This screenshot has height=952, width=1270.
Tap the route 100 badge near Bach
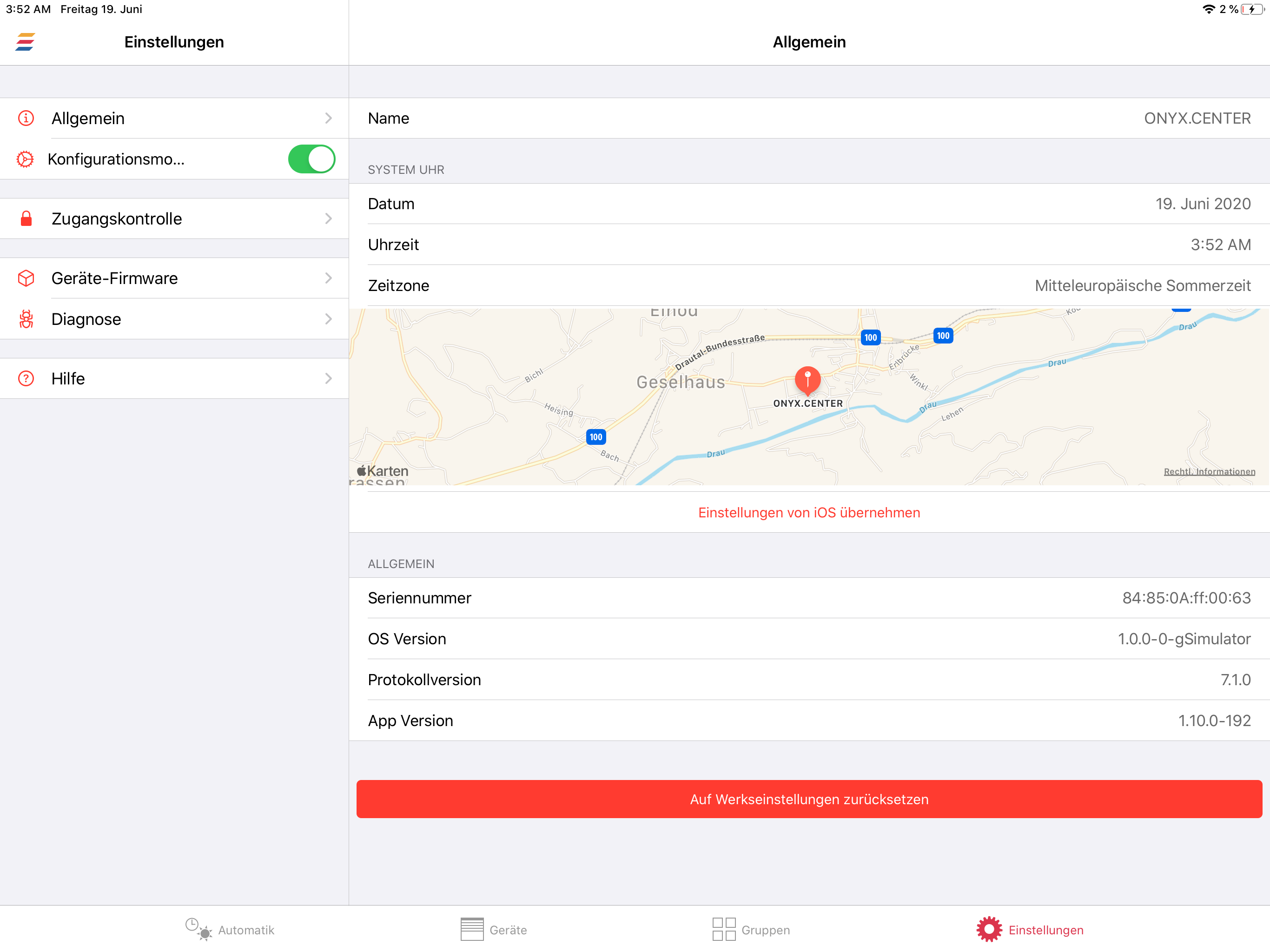[x=596, y=437]
